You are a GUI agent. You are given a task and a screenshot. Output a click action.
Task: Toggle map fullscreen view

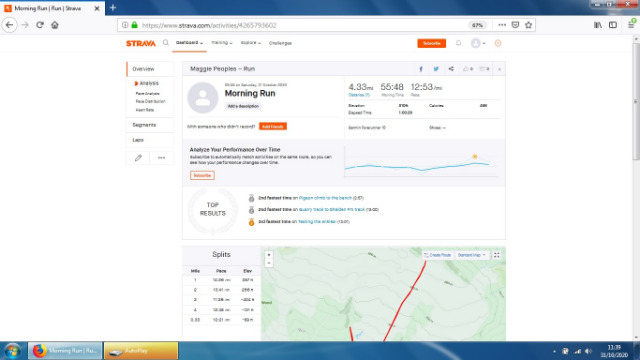496,255
